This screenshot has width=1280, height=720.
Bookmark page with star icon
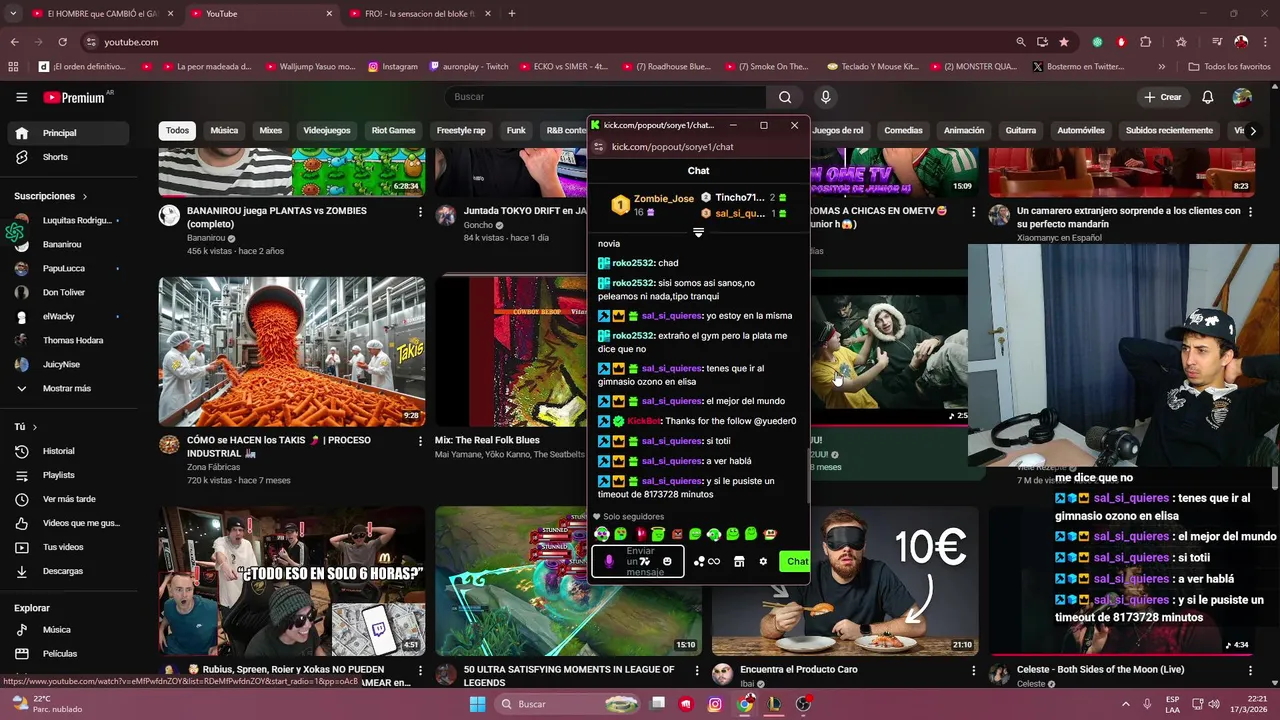point(1064,42)
